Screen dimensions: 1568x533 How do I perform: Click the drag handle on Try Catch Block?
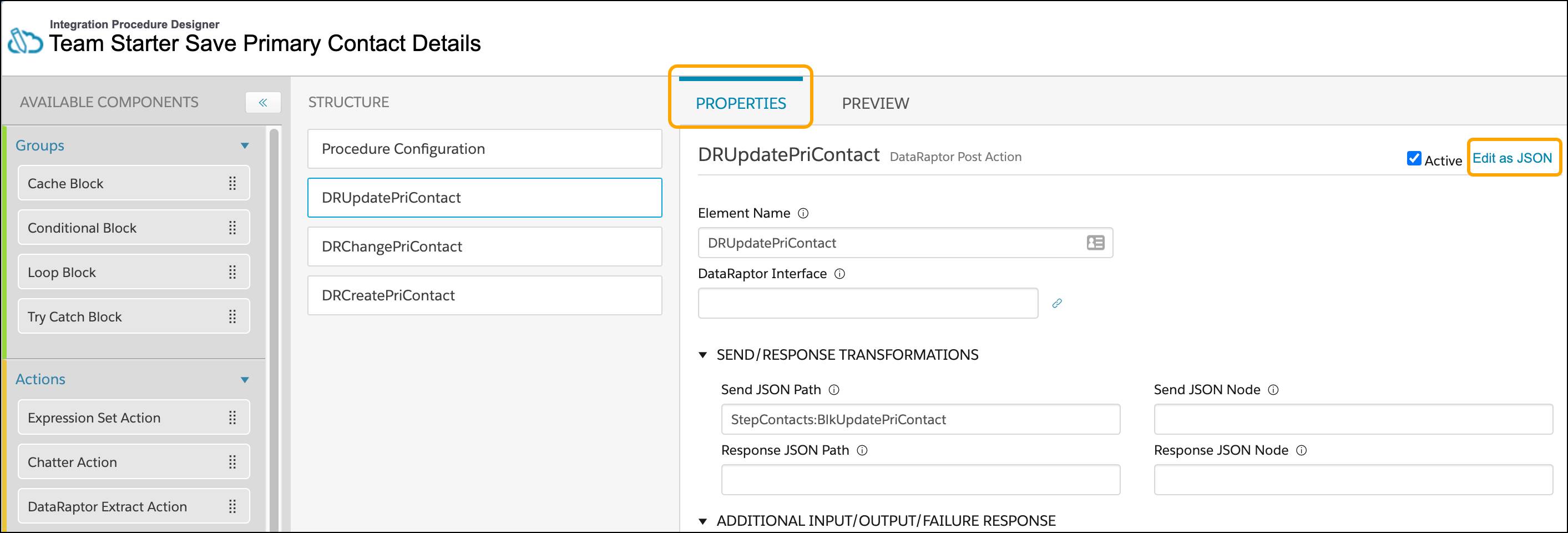[x=232, y=317]
